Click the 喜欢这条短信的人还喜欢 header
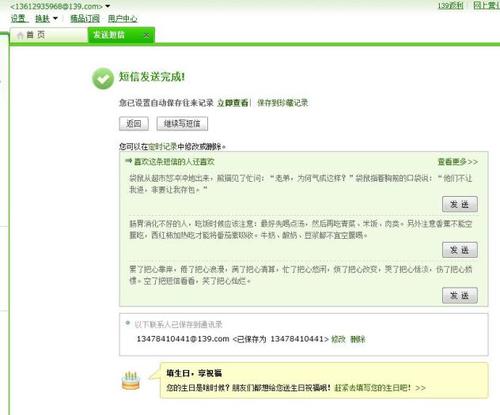Image resolution: width=500 pixels, height=415 pixels. coord(174,162)
